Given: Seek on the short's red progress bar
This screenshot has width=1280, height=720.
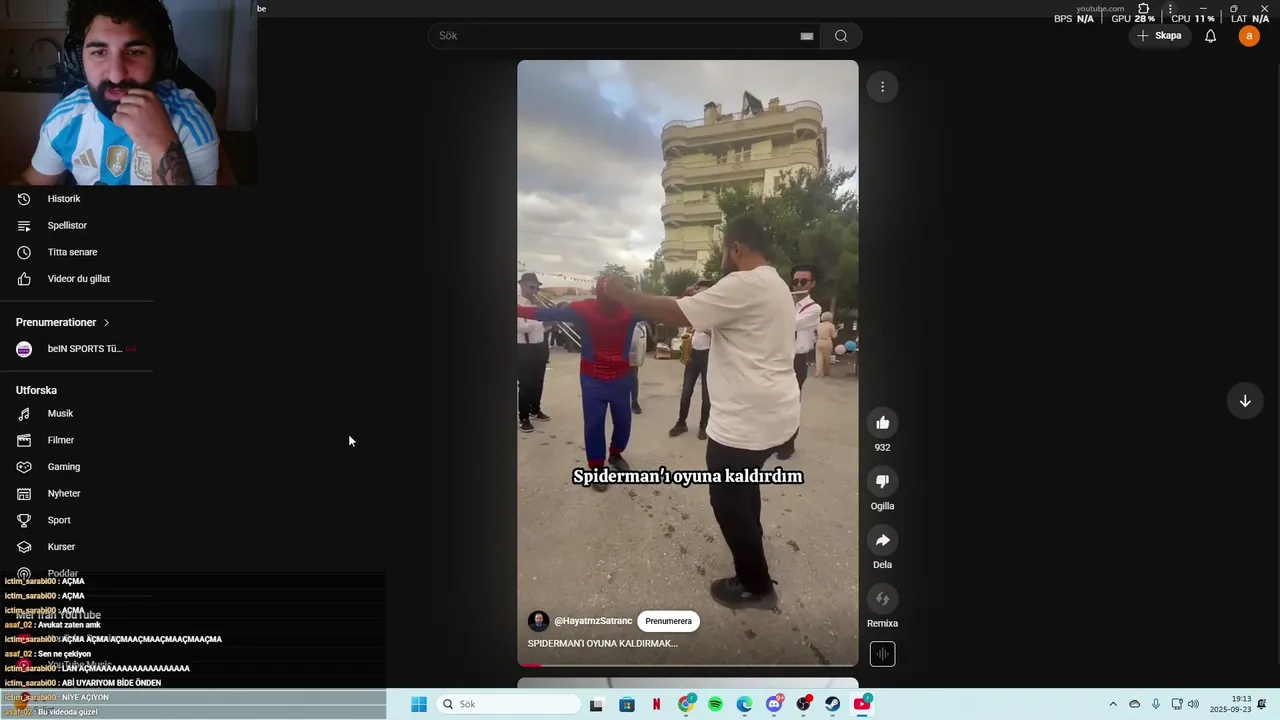Looking at the screenshot, I should click(687, 664).
